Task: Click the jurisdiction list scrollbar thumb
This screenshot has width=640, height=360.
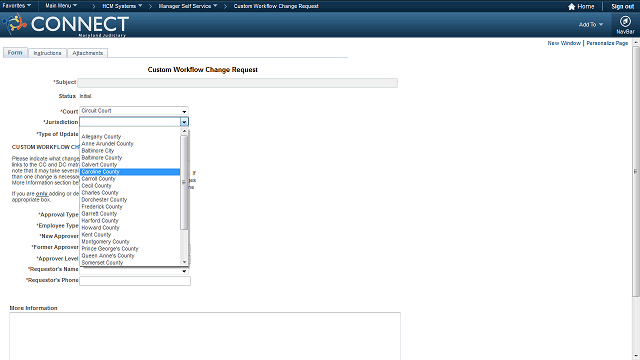Action: 184,182
